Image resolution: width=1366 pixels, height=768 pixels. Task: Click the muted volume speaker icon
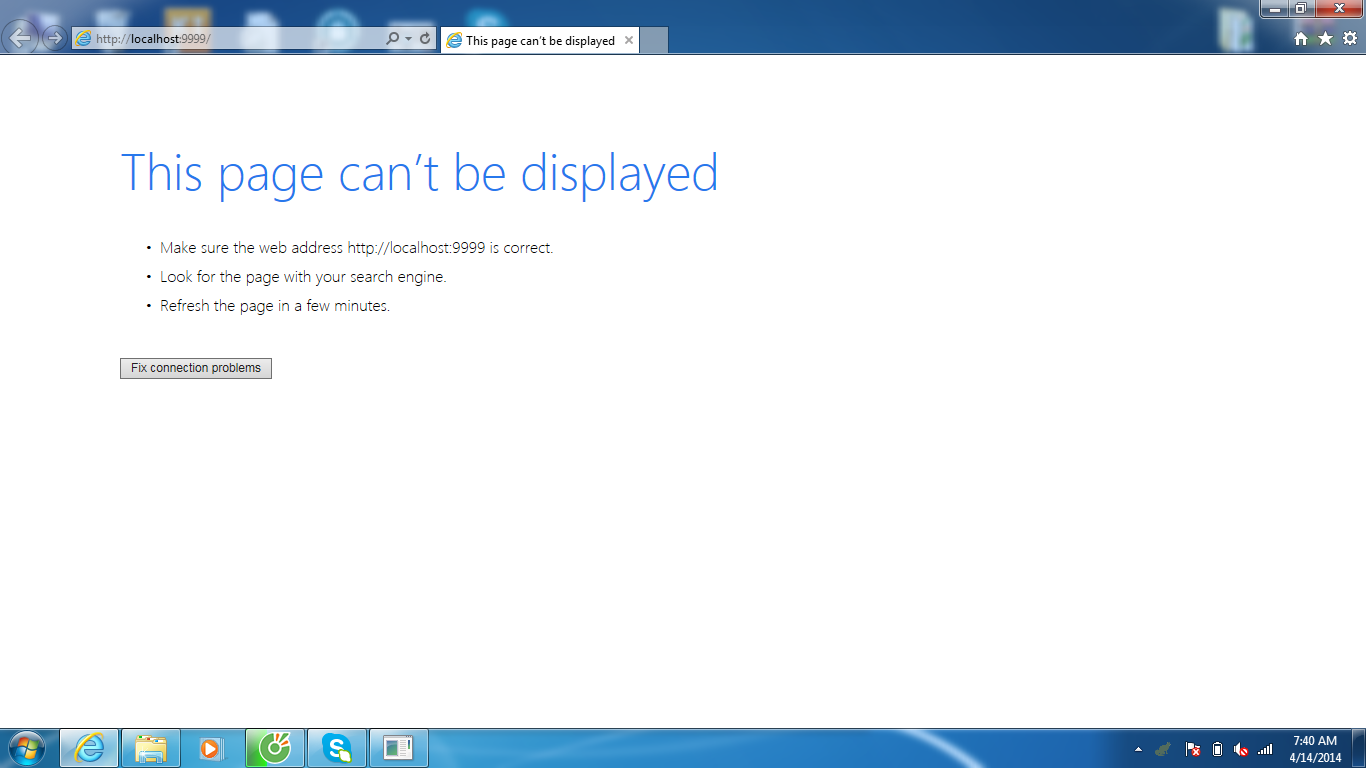point(1241,749)
